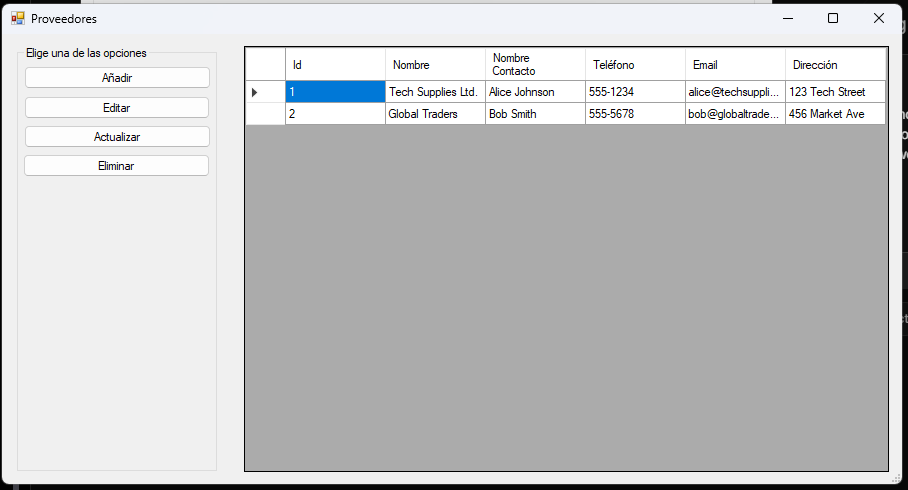
Task: Select the Tech Supplies Ltd. cell
Action: pyautogui.click(x=435, y=92)
